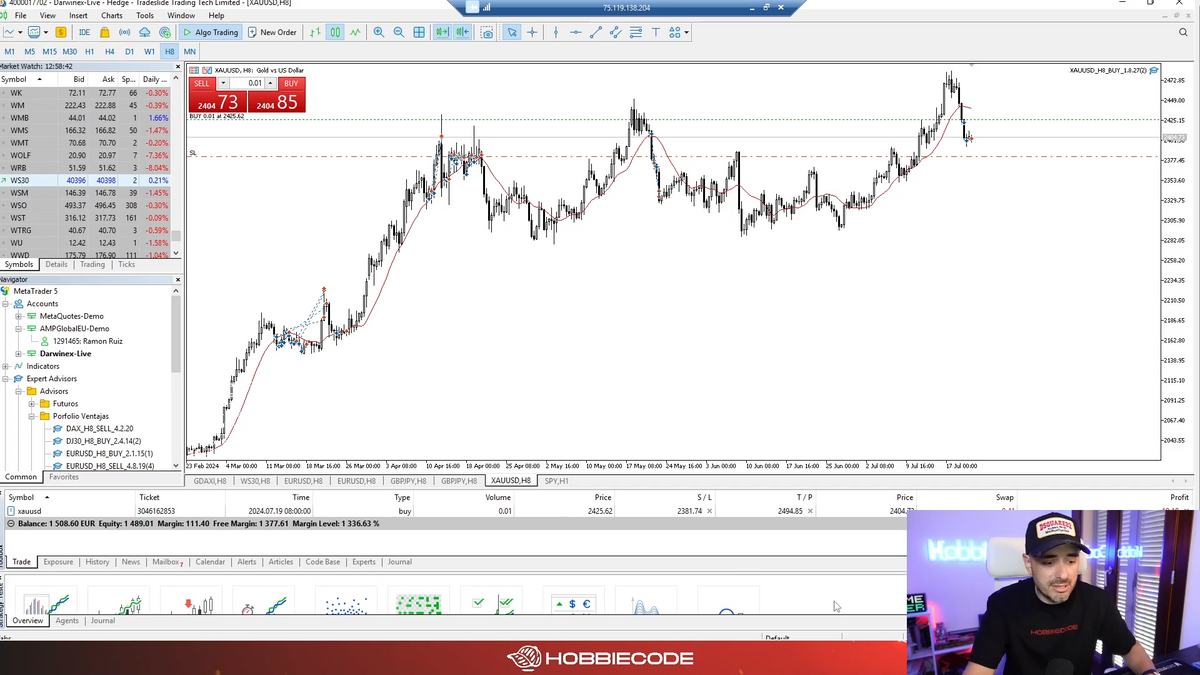The height and width of the screenshot is (675, 1200).
Task: Tile chart windows with grid icon
Action: click(x=419, y=32)
